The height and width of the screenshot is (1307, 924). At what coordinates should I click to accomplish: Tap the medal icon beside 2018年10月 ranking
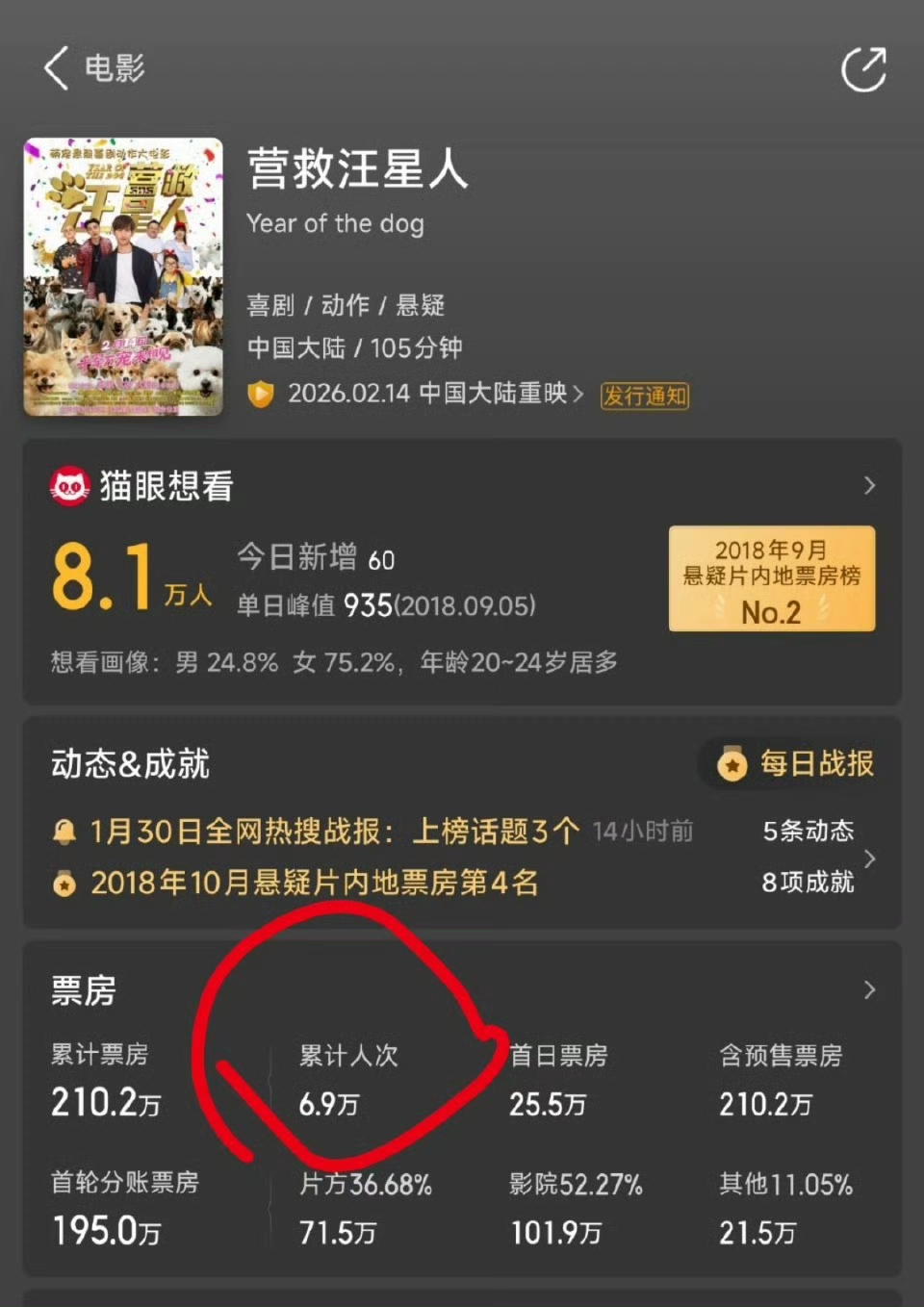[64, 883]
